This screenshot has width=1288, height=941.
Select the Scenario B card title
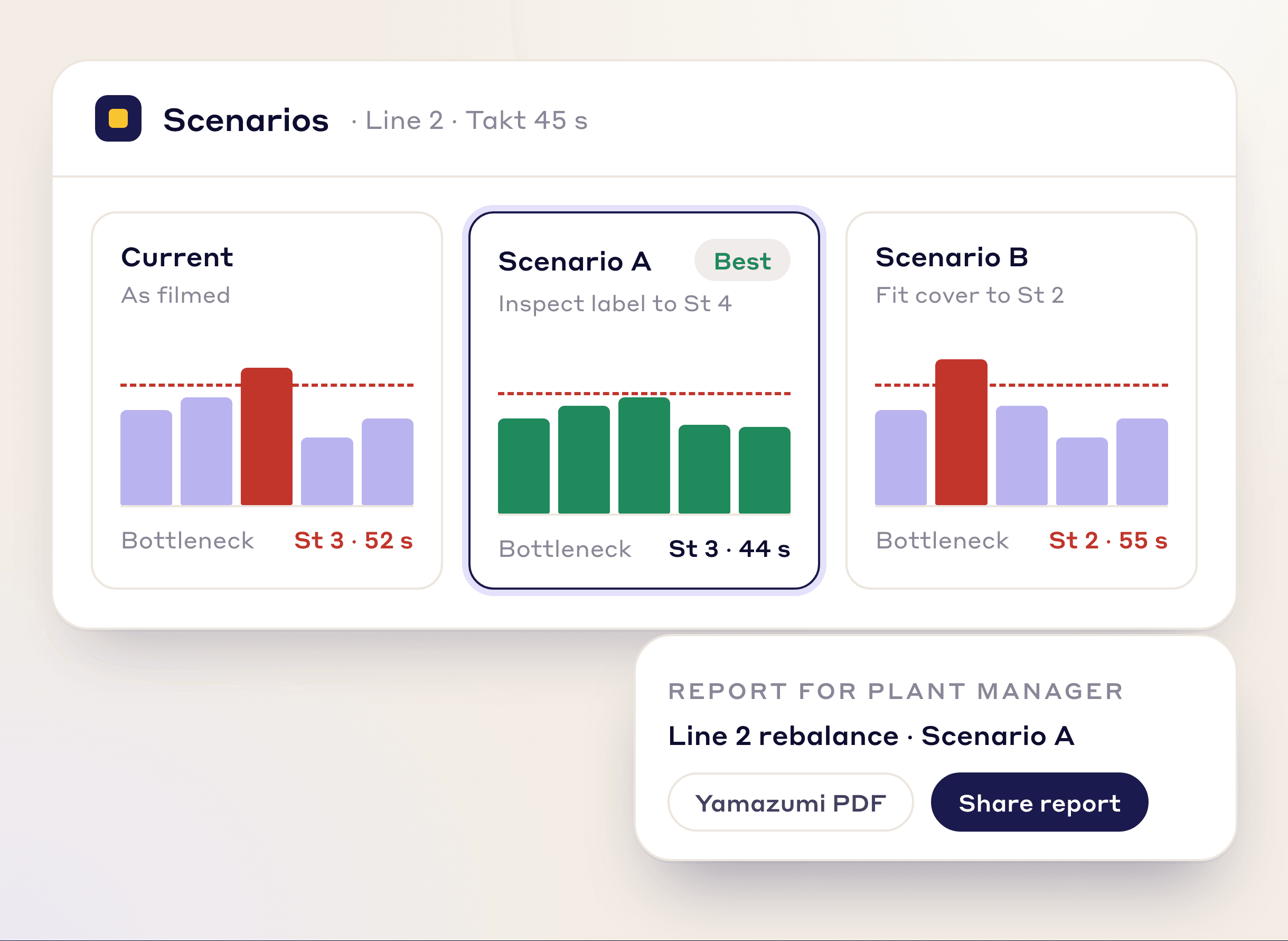tap(952, 257)
